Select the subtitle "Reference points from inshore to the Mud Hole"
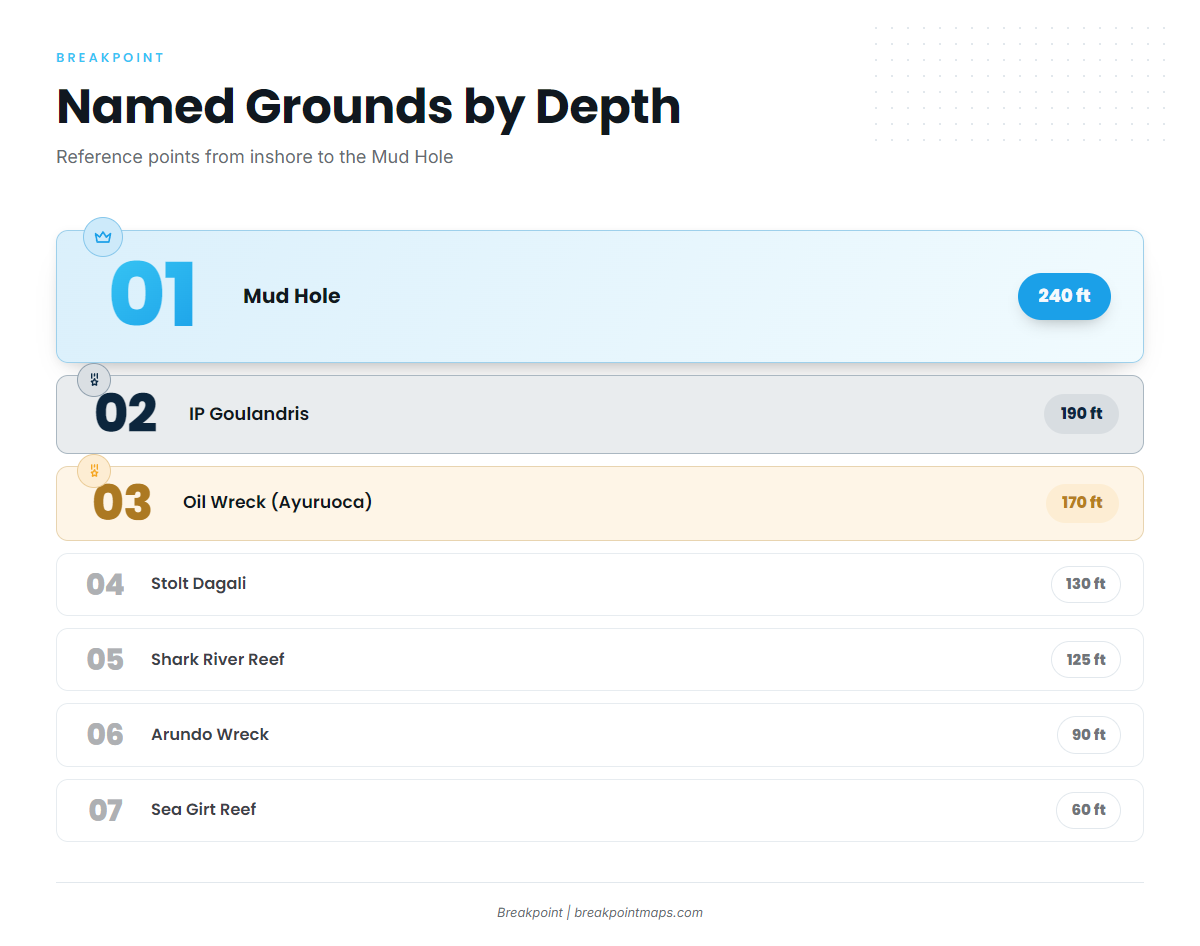1200x946 pixels. (255, 157)
